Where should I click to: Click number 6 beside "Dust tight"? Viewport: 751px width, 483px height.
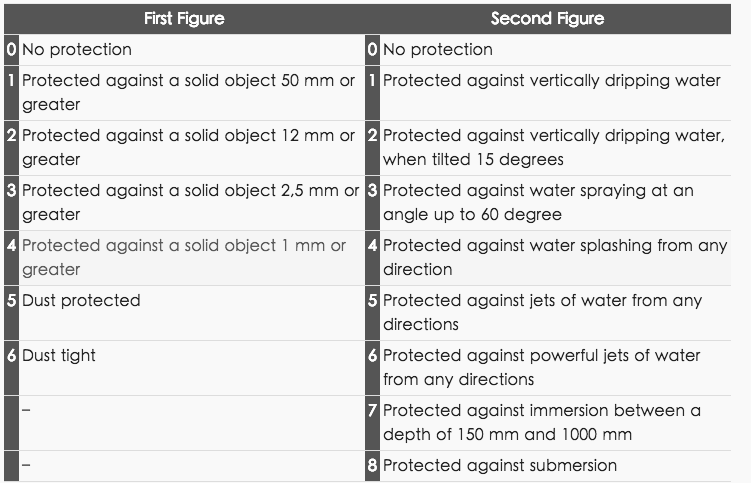(x=11, y=355)
